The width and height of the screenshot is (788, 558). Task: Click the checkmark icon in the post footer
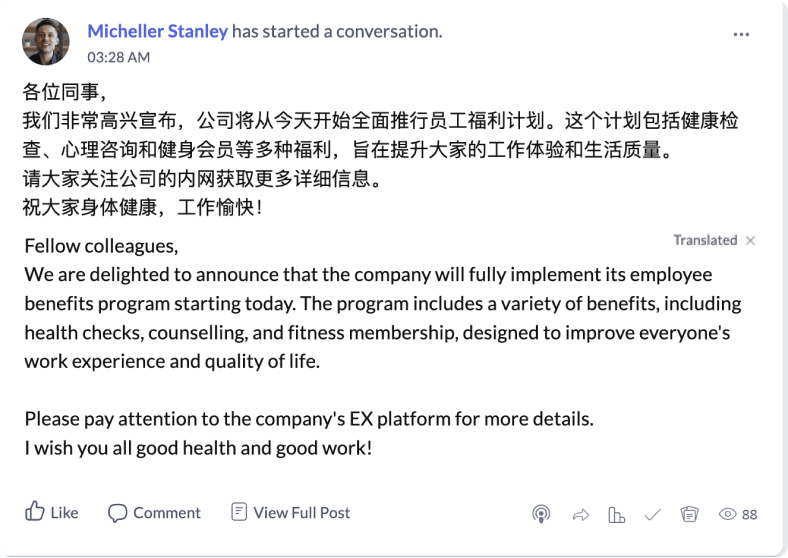[653, 514]
